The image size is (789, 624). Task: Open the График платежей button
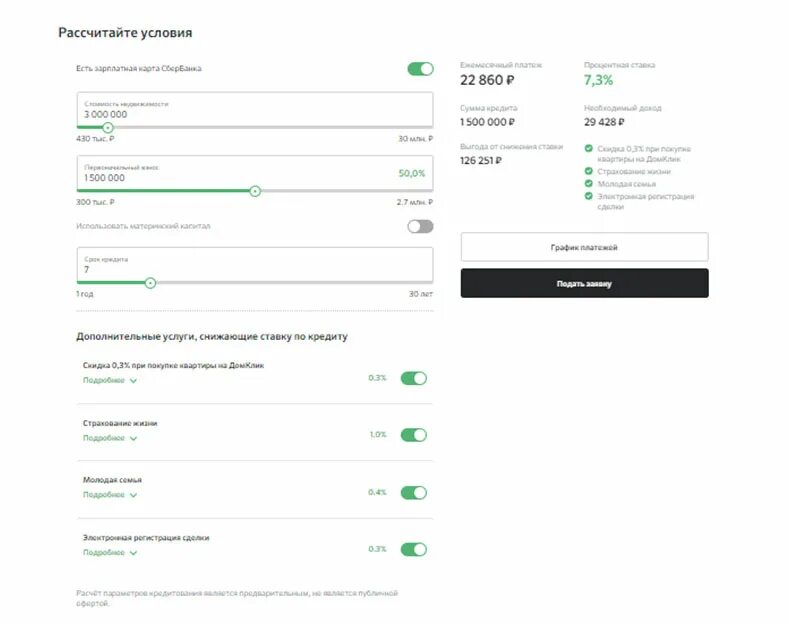584,247
